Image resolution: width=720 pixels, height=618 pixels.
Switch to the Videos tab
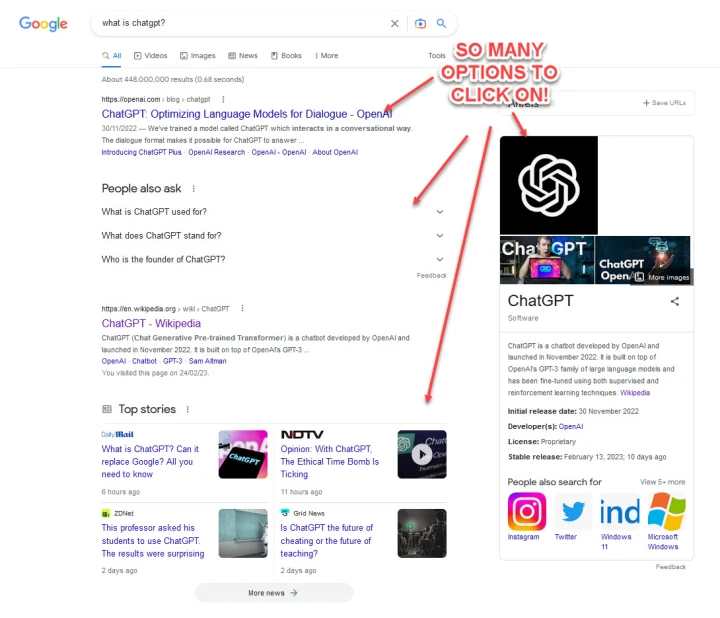click(151, 56)
